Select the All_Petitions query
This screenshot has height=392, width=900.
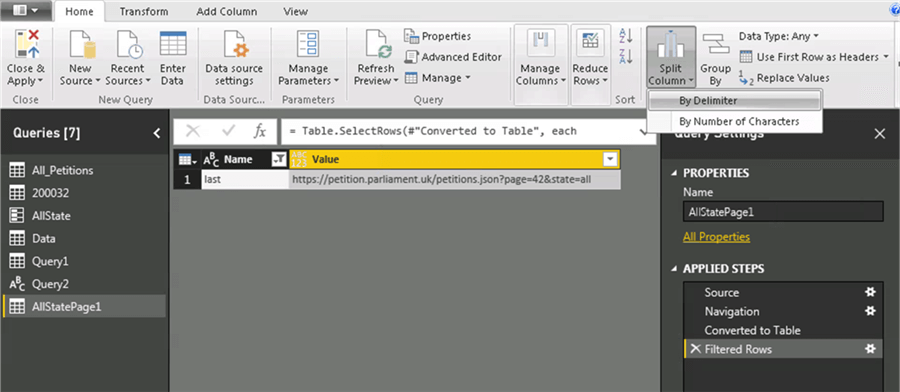point(84,170)
